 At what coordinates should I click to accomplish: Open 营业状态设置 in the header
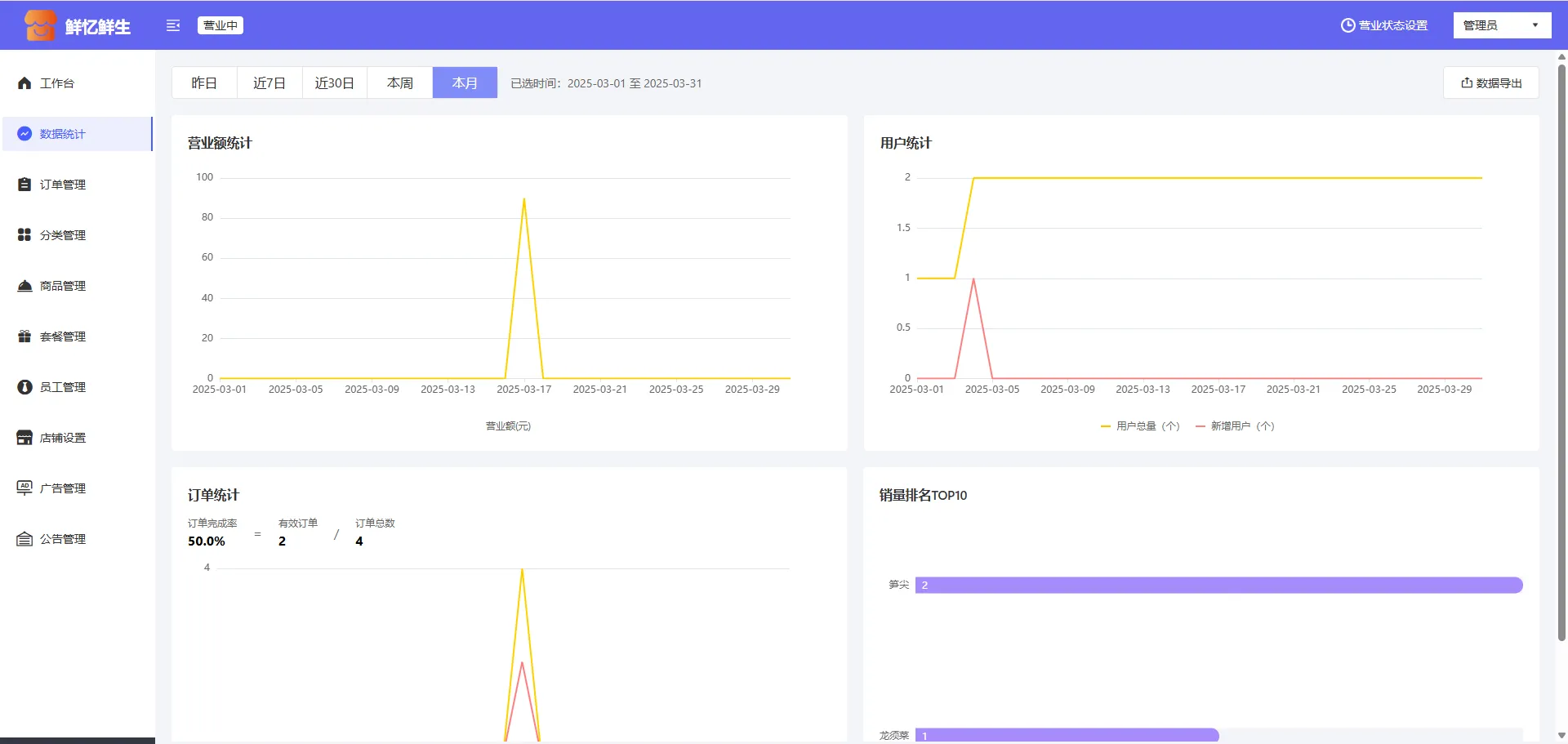pos(1384,25)
